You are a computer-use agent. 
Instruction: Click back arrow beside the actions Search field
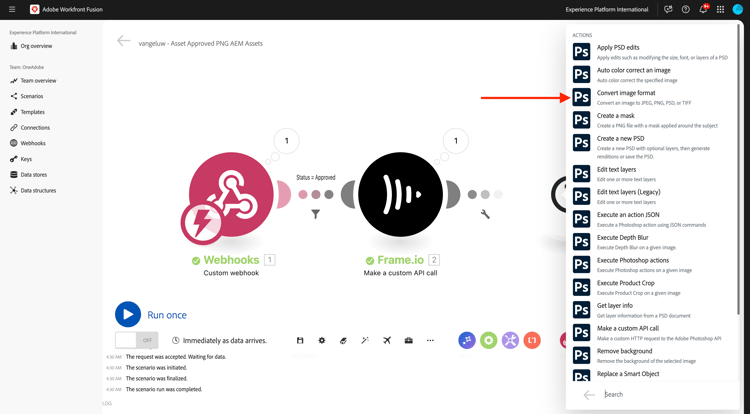click(x=589, y=394)
